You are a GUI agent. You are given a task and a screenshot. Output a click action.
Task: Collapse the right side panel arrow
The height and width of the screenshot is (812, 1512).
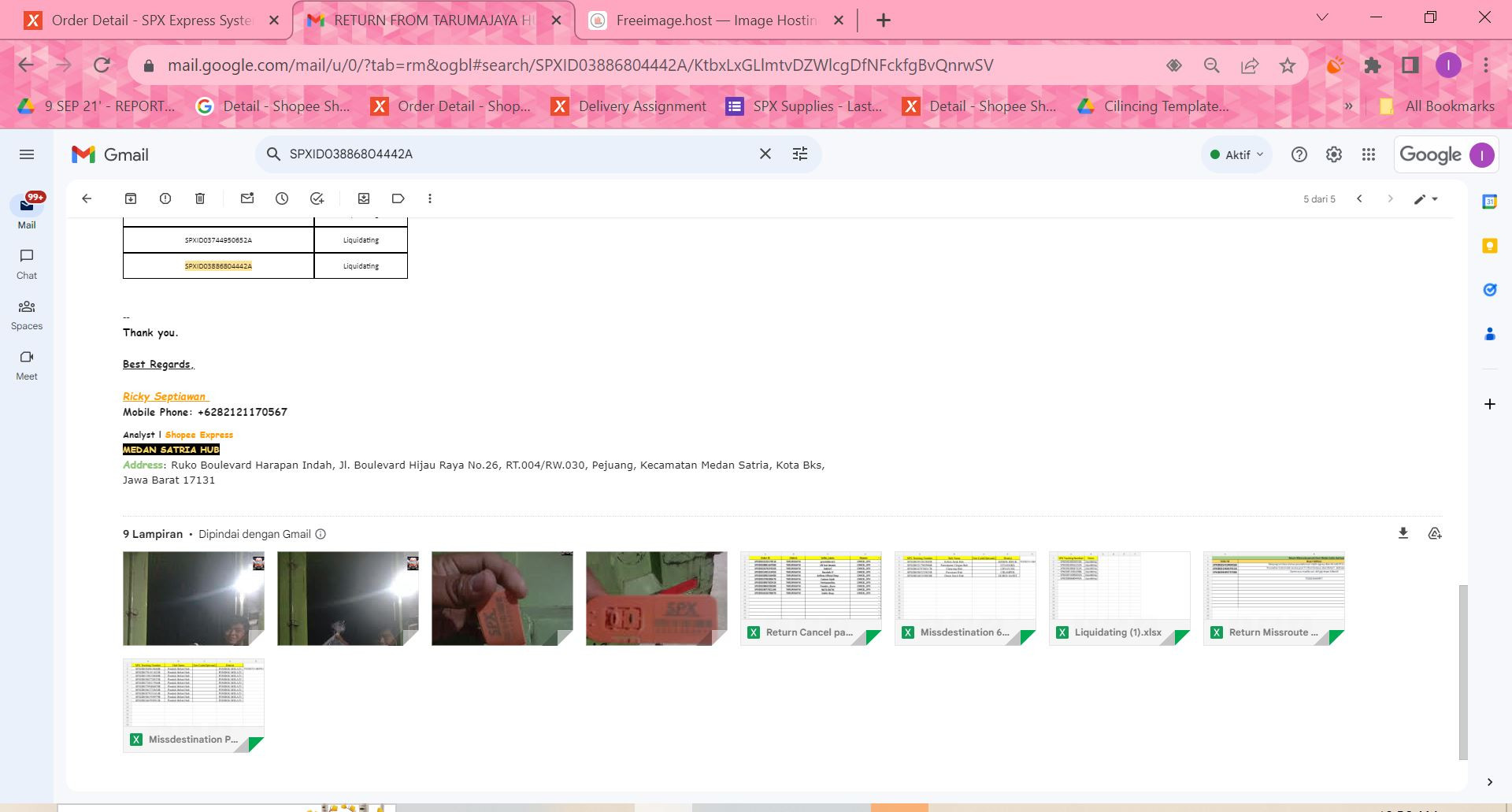click(1490, 782)
